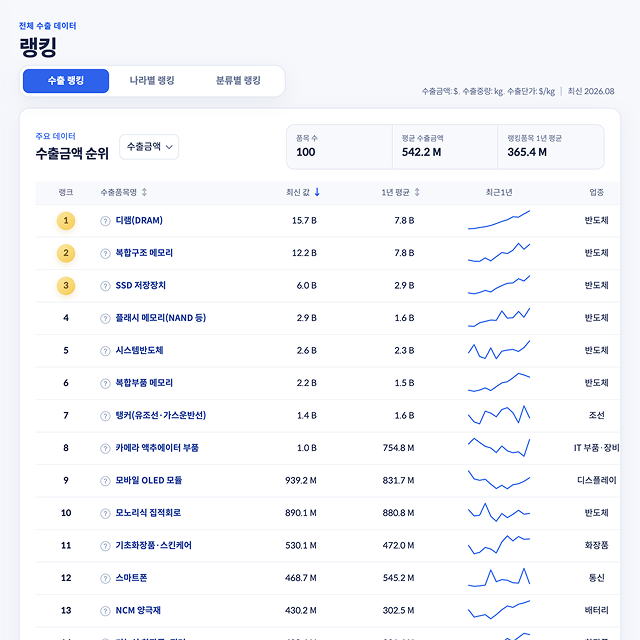Click the 545.2 M yearly average
This screenshot has height=640, width=640.
398,578
